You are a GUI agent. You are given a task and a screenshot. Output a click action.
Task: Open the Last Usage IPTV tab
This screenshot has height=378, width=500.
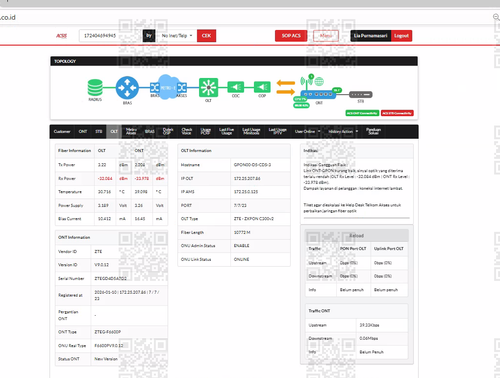(x=277, y=132)
